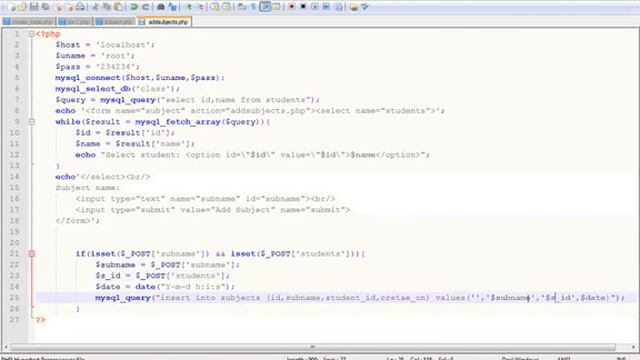Create a new file with New icon
Screen dimensions: 640x360
click(12, 7)
